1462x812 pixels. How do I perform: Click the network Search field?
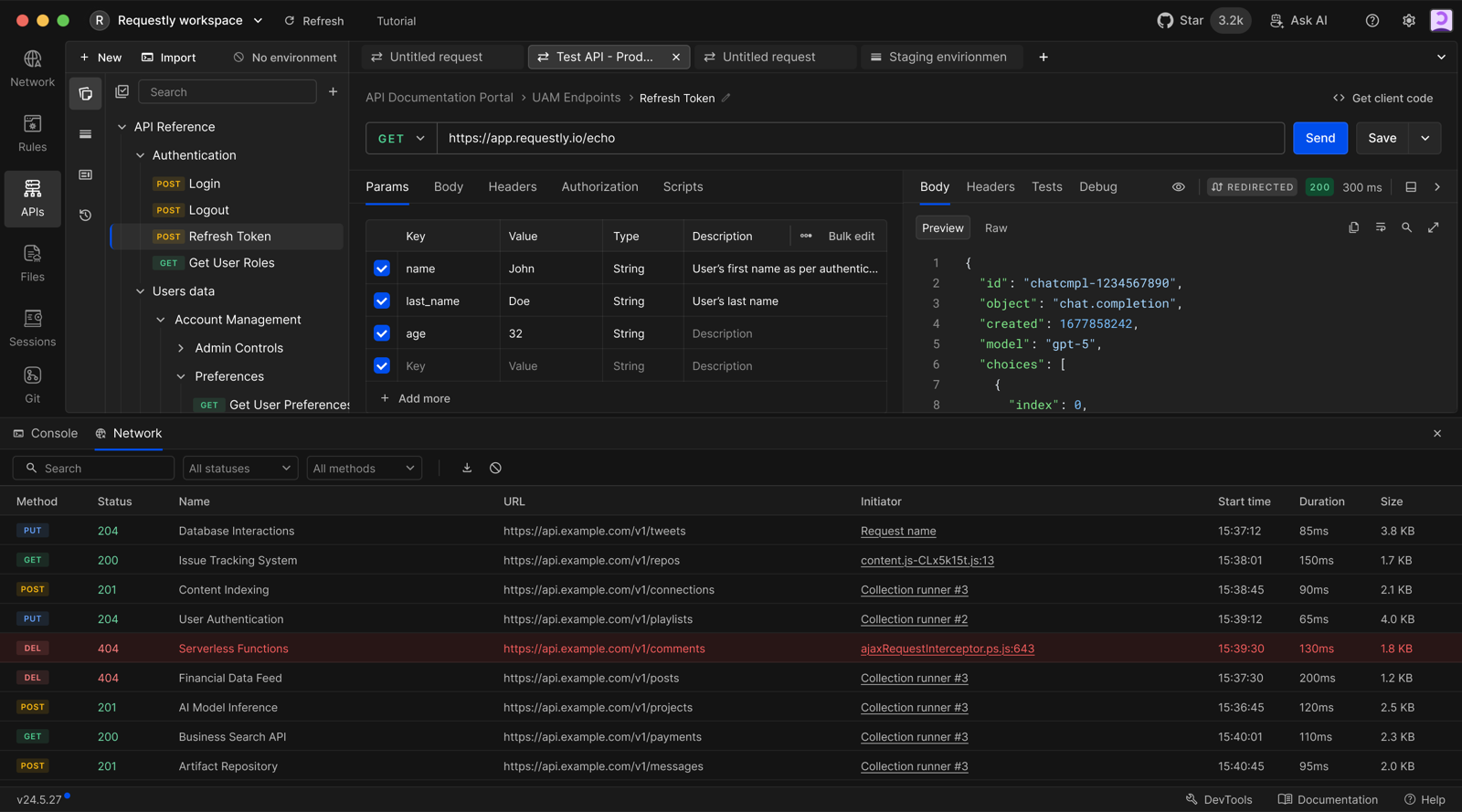tap(93, 469)
